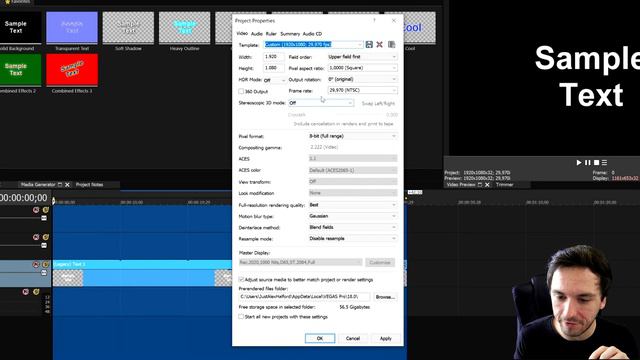Start playback in the Video Preview
The image size is (640, 360).
click(579, 162)
